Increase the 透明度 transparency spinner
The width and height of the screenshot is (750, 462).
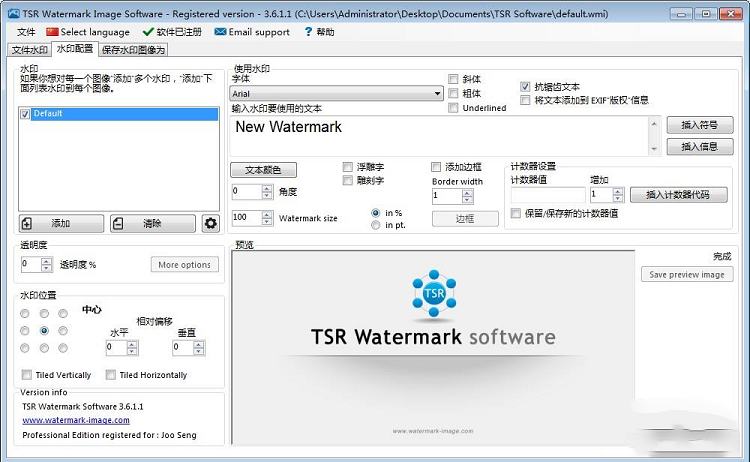[x=46, y=262]
